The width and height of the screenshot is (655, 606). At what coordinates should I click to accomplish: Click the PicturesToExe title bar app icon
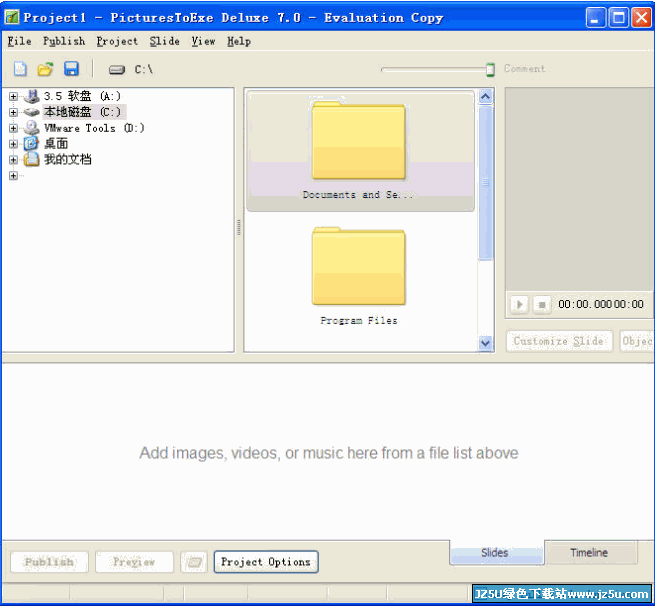pos(12,17)
